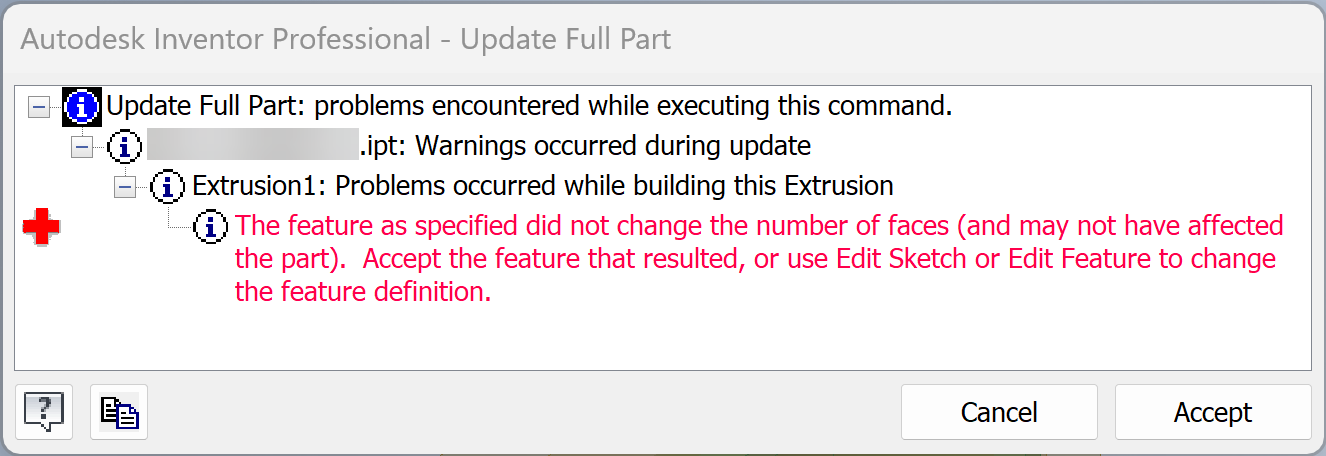This screenshot has height=456, width=1326.
Task: Click the Help question mark button
Action: (44, 411)
